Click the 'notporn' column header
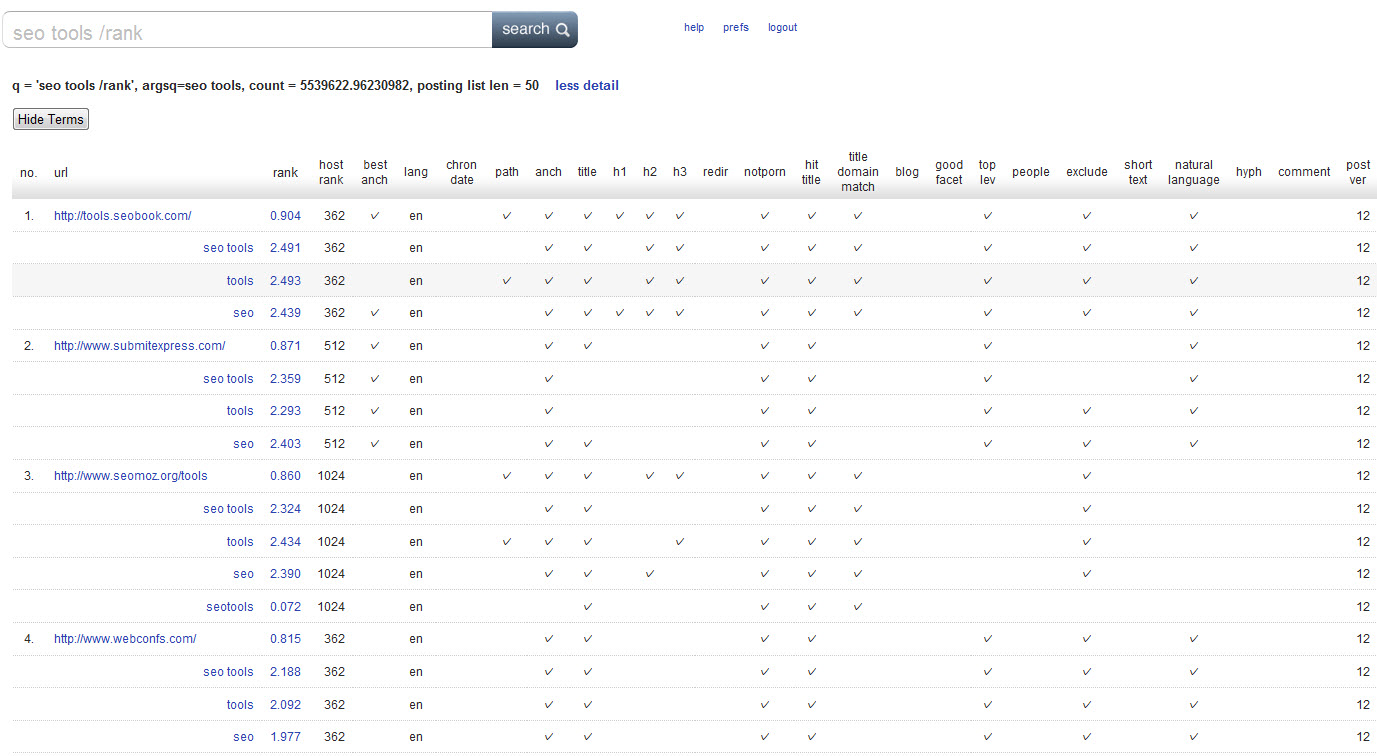This screenshot has height=756, width=1377. click(x=765, y=172)
